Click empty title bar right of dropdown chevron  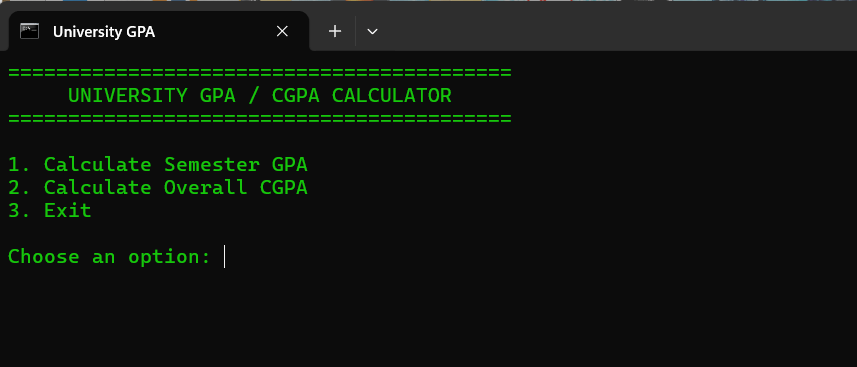[x=618, y=32]
